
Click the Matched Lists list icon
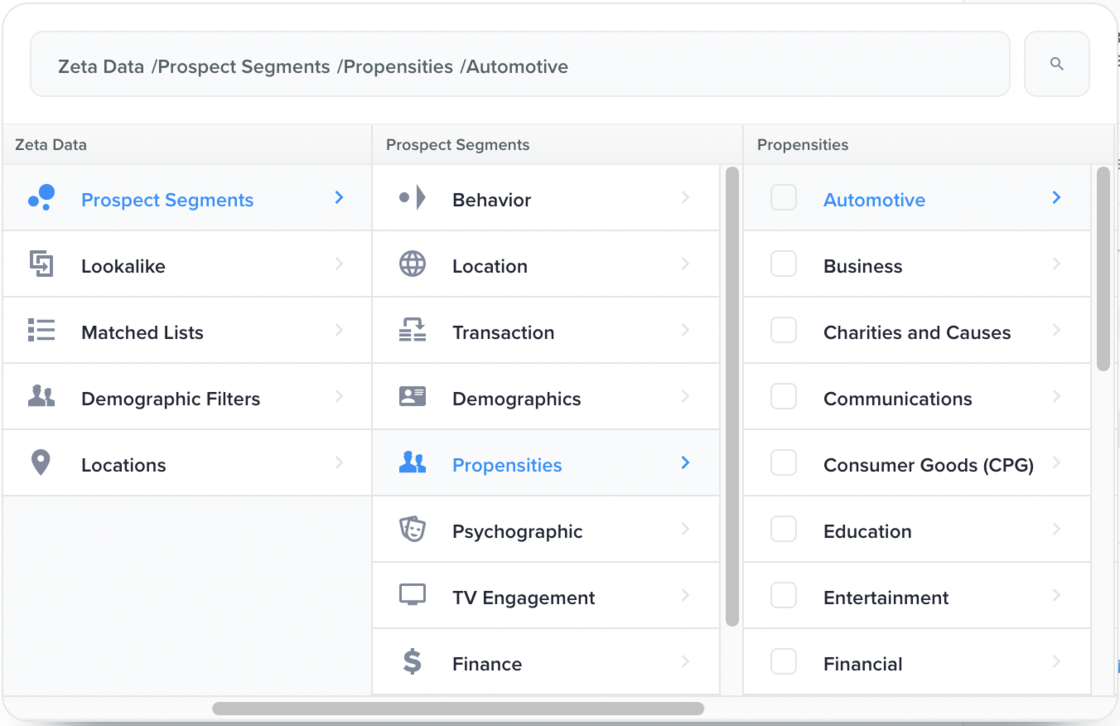tap(41, 331)
